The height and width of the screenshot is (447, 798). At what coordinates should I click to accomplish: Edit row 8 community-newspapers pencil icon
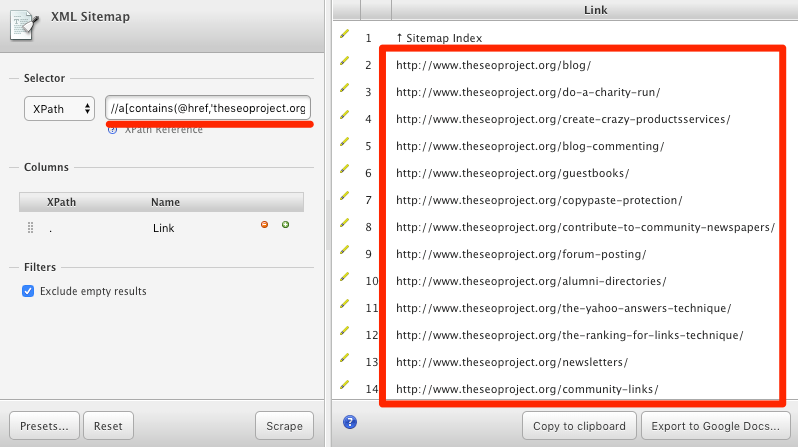tap(345, 223)
